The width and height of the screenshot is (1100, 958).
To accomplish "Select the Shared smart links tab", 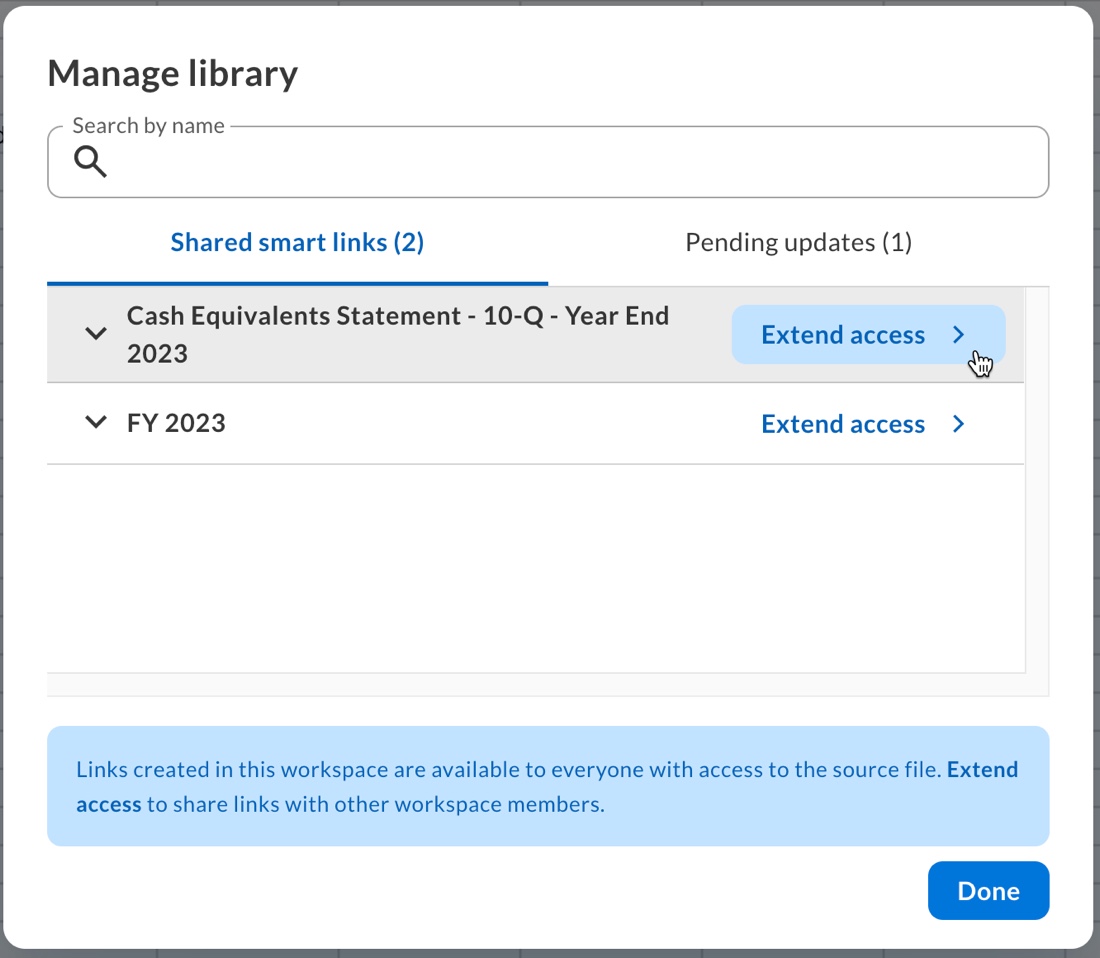I will pos(296,242).
